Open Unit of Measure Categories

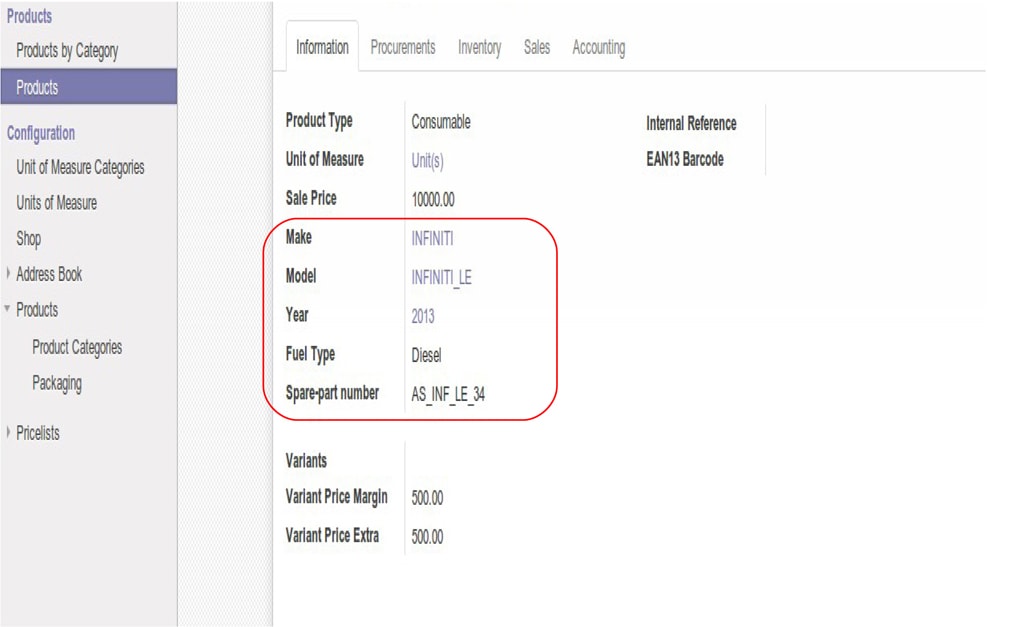click(x=80, y=168)
